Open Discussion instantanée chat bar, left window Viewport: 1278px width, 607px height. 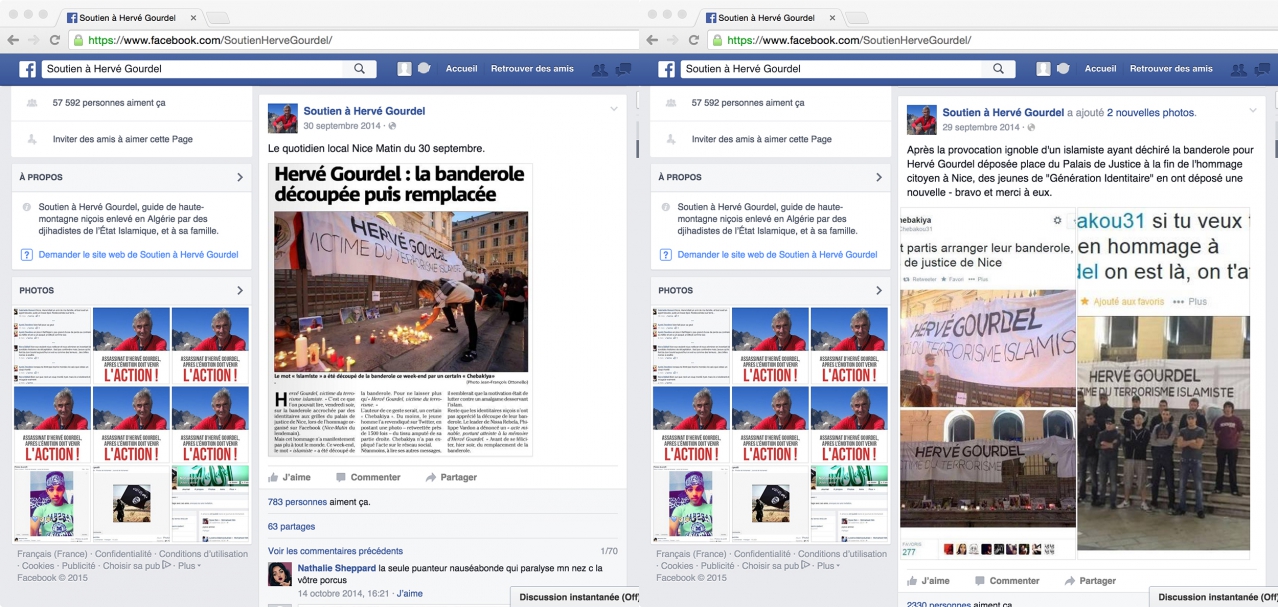tap(576, 597)
